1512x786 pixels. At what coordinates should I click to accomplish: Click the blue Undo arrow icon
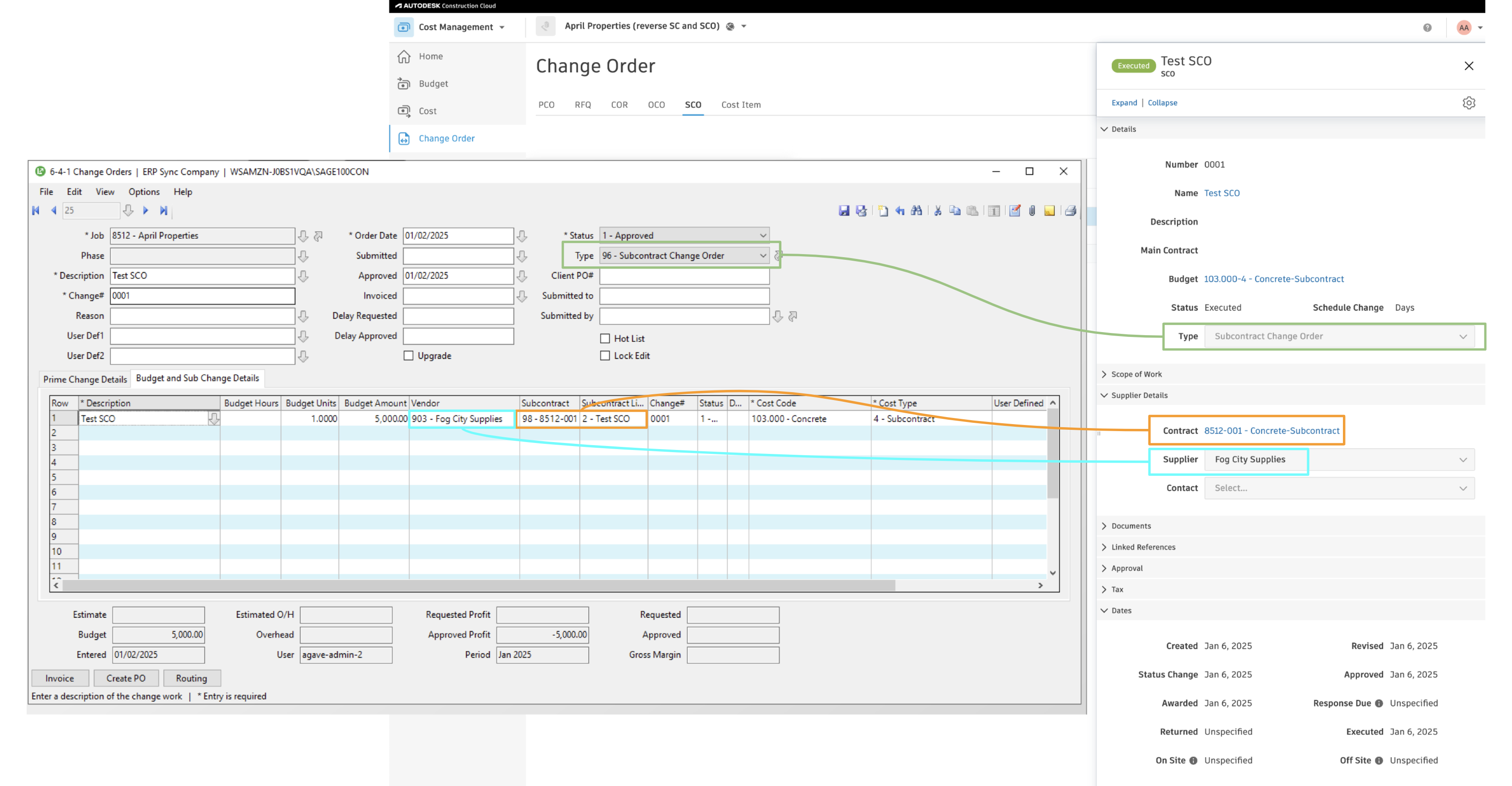tap(900, 211)
